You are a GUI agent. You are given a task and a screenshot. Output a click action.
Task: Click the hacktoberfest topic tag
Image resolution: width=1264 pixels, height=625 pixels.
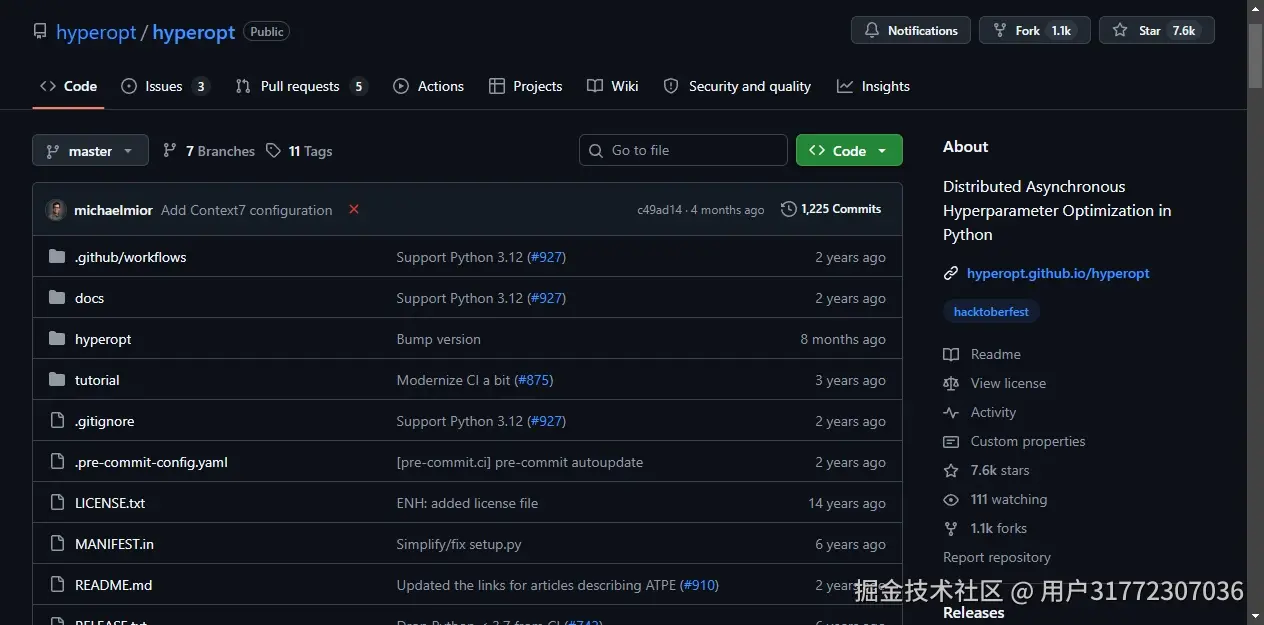pyautogui.click(x=991, y=312)
